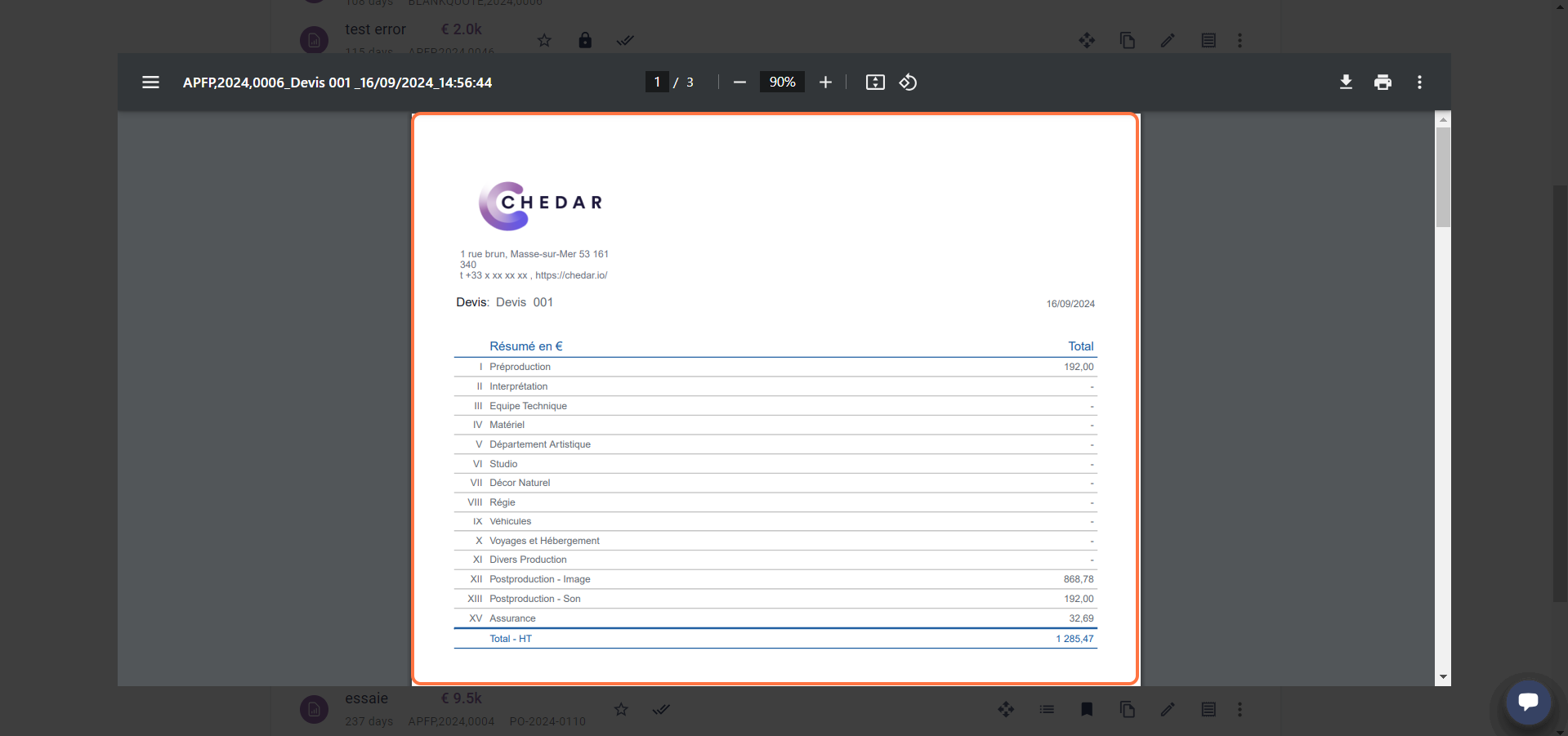Edit the page number field
1568x736 pixels.
point(657,82)
